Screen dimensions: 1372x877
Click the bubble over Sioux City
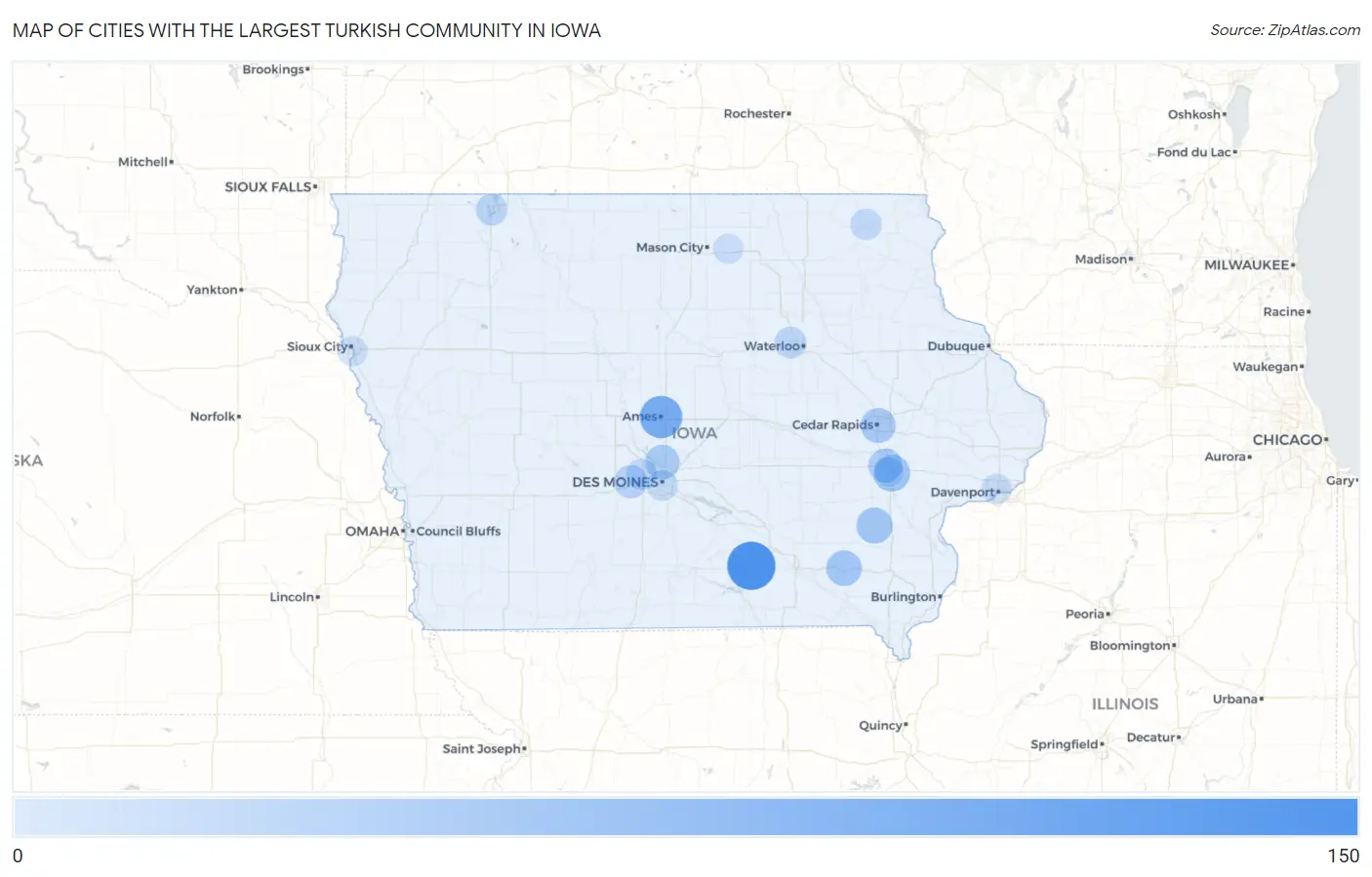click(352, 351)
